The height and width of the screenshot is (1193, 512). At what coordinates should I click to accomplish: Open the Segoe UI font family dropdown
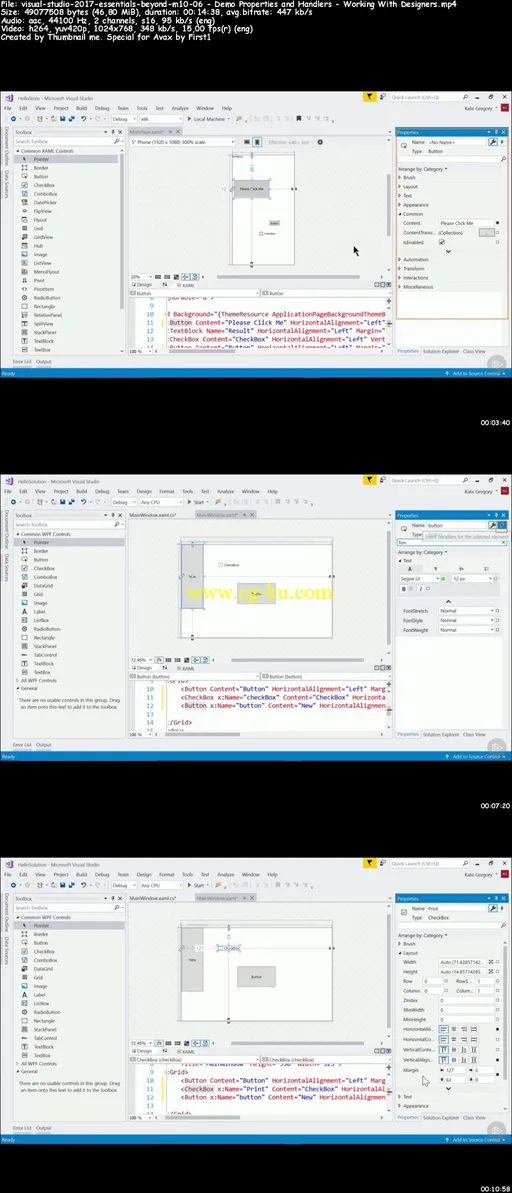(419, 579)
